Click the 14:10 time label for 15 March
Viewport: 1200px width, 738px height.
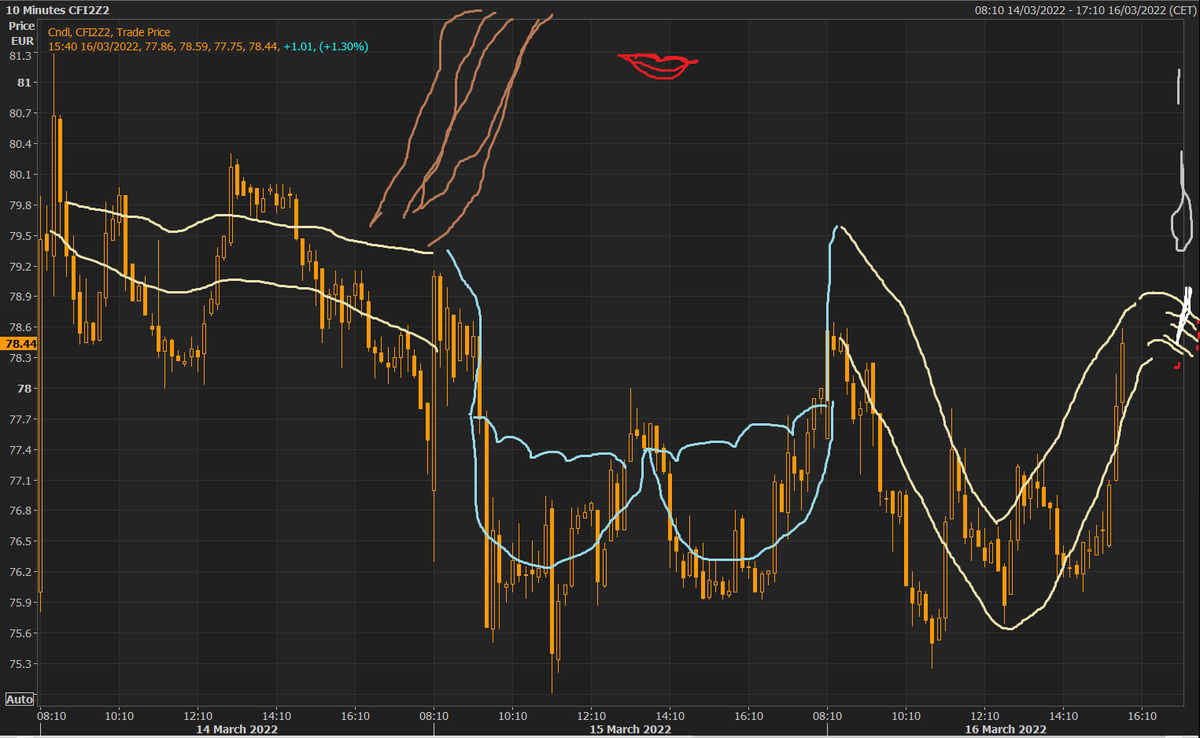coord(671,716)
